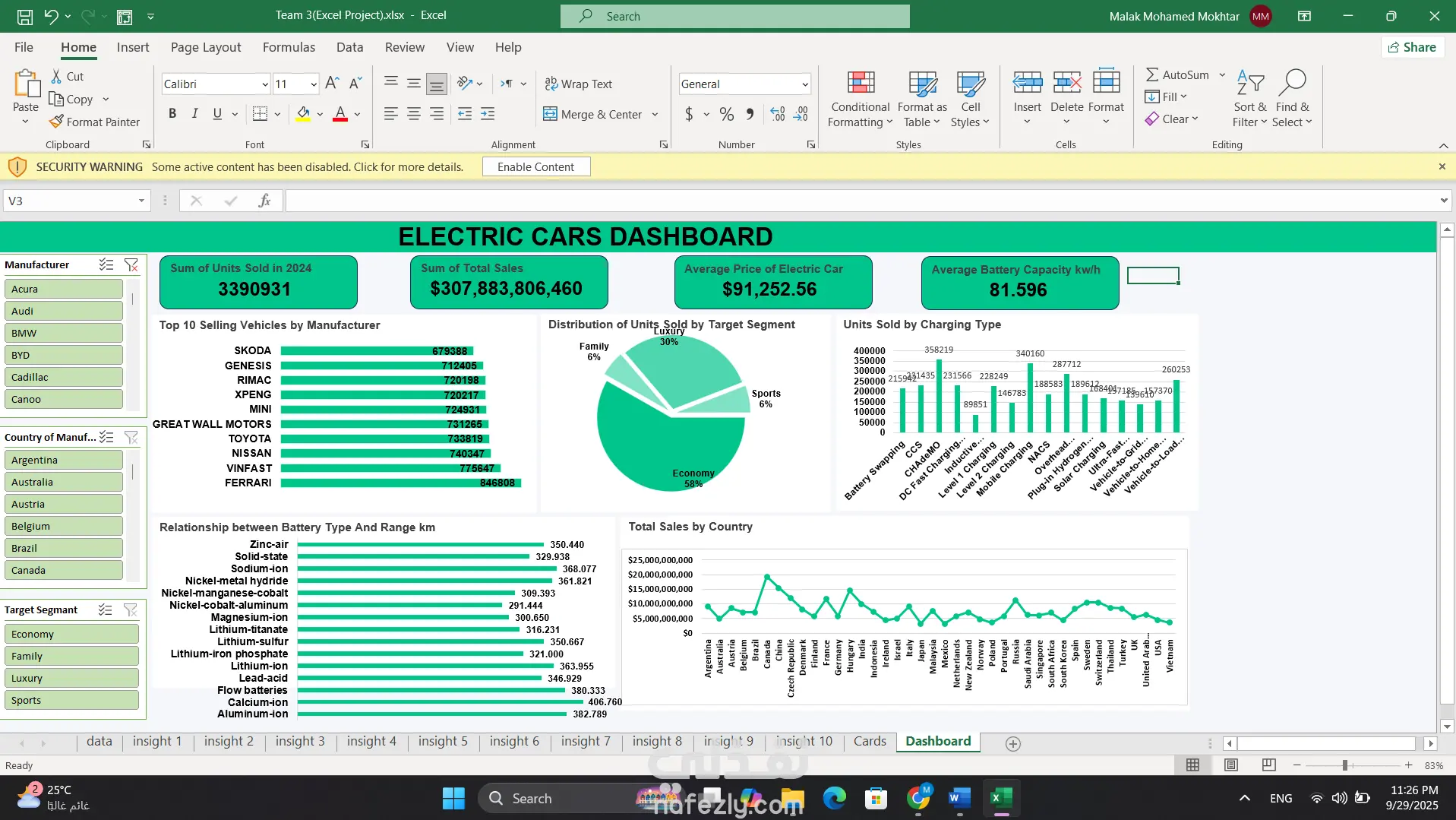Open the General number format dropdown
The width and height of the screenshot is (1456, 820).
[x=804, y=84]
